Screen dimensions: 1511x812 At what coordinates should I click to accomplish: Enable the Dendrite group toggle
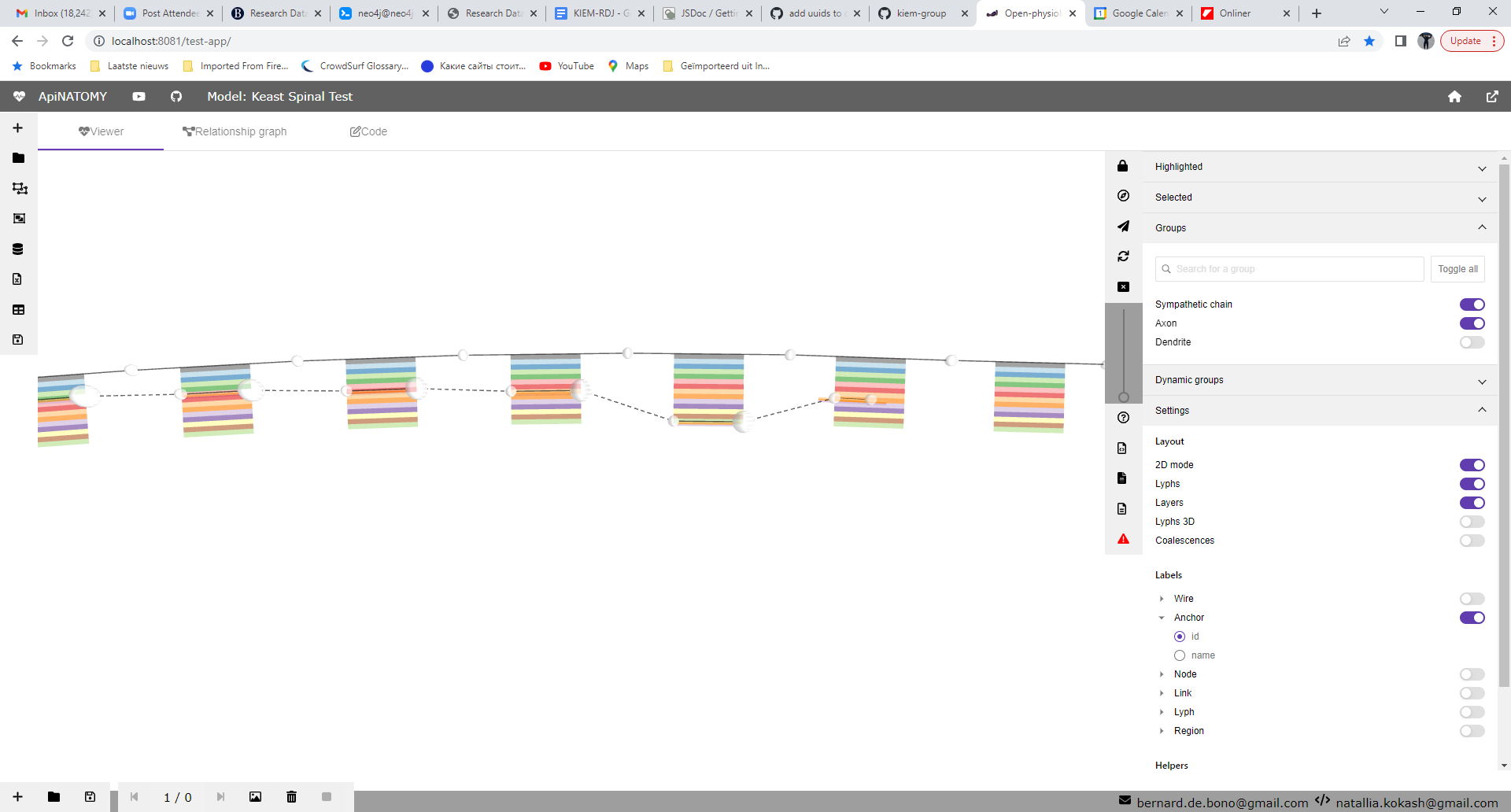(x=1472, y=342)
